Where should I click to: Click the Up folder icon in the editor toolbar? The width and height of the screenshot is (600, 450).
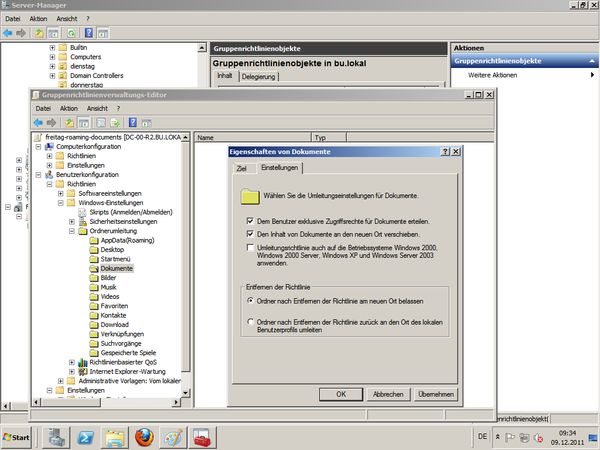pos(69,123)
